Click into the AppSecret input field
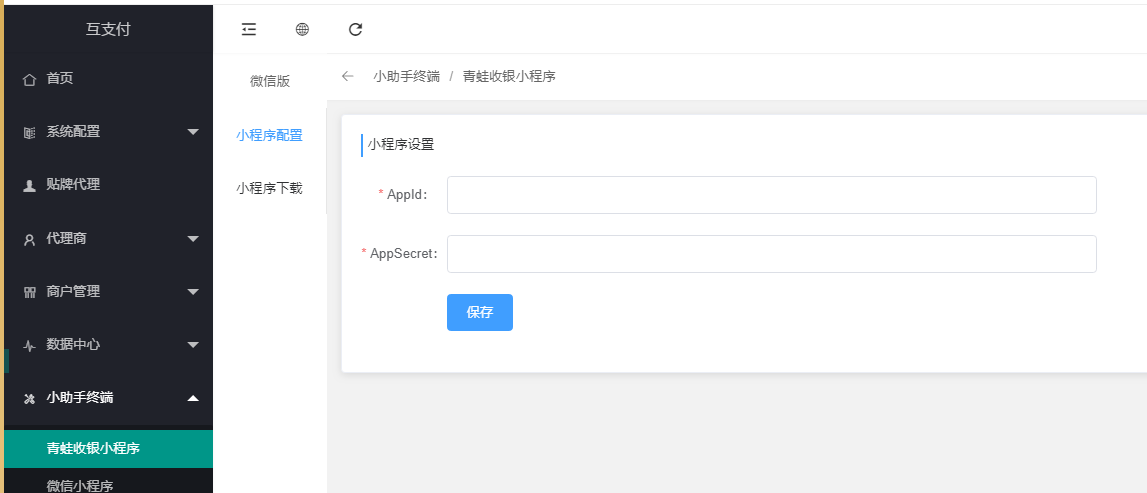1147x493 pixels. pos(772,254)
